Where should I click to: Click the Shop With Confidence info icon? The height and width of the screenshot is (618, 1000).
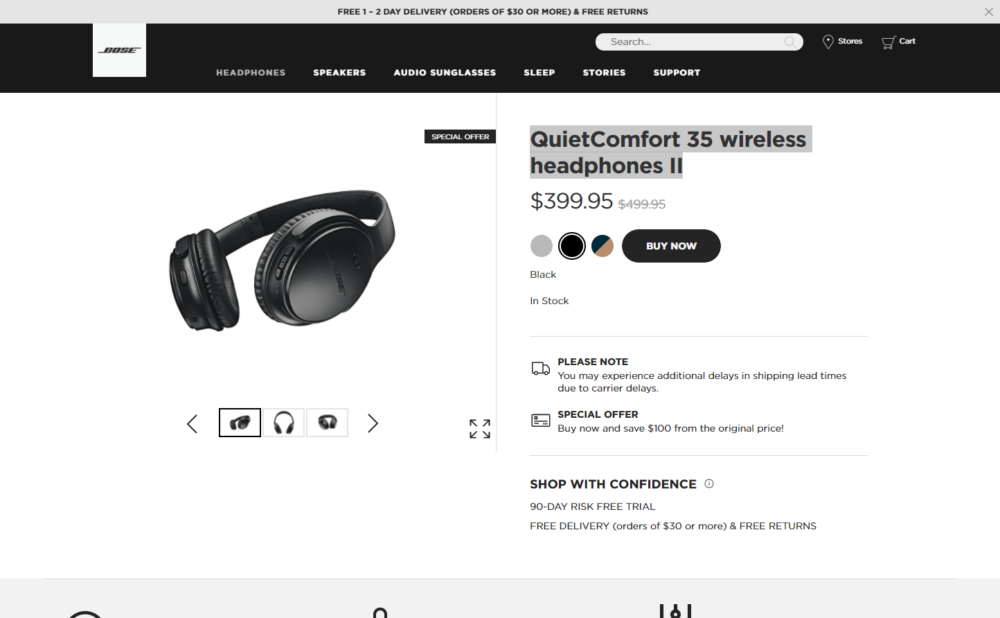point(709,484)
